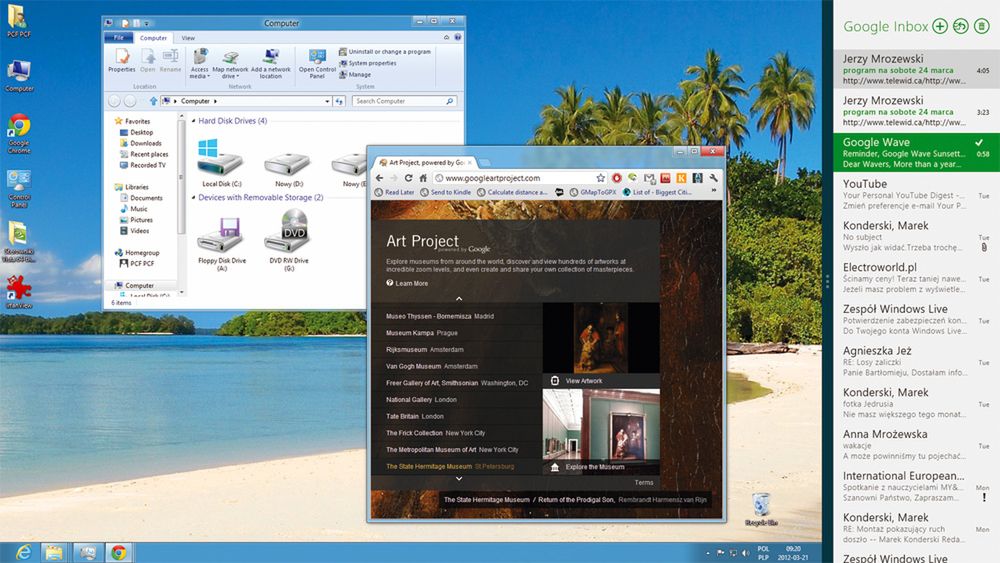
Task: Open the Map network drive dropdown
Action: (230, 64)
